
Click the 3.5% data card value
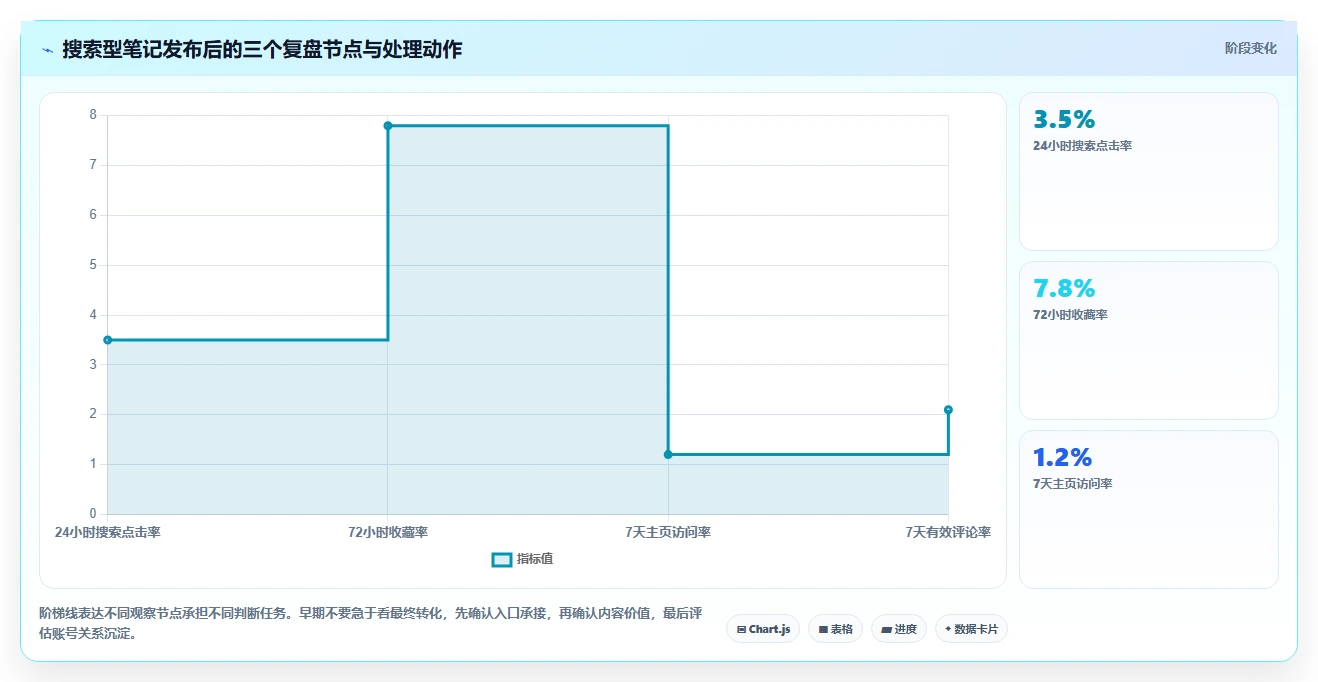[1064, 119]
